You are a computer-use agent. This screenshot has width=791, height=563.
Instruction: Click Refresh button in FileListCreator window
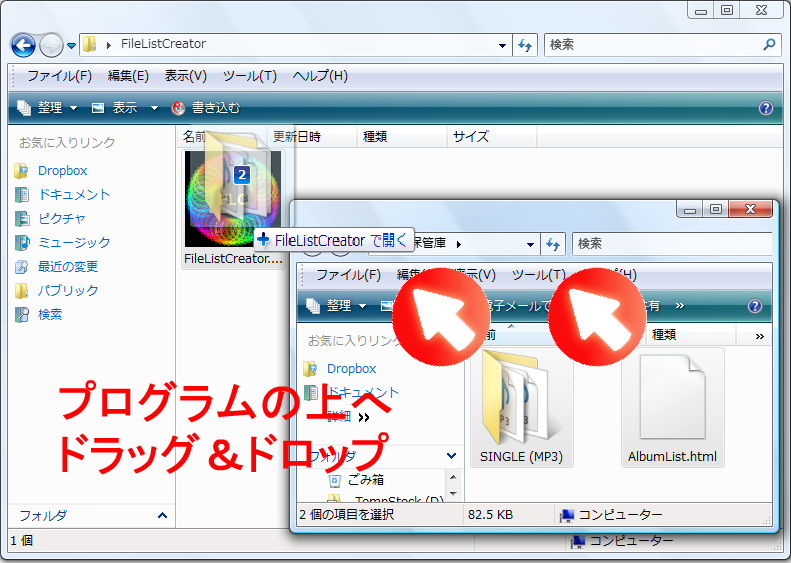point(525,45)
